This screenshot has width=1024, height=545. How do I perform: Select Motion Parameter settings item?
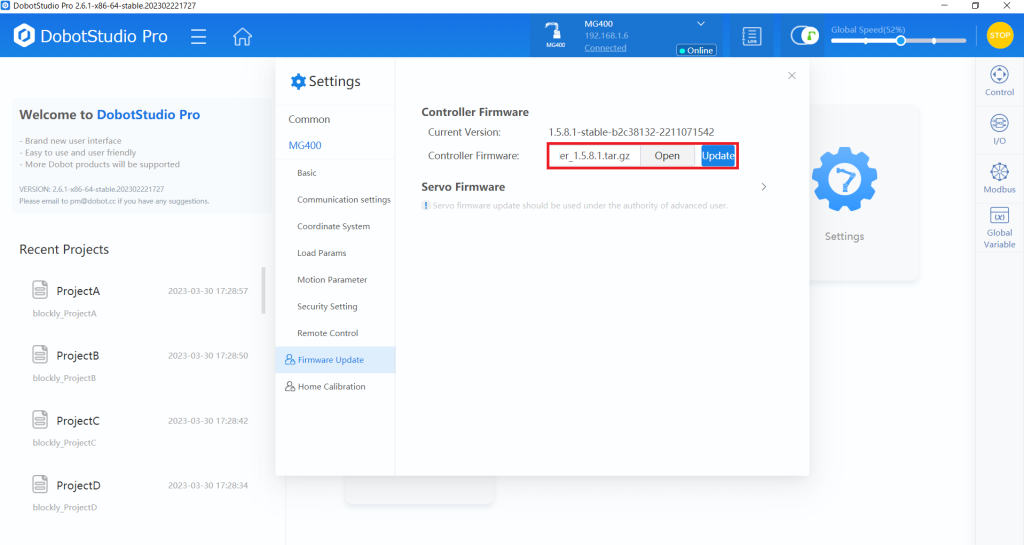332,280
